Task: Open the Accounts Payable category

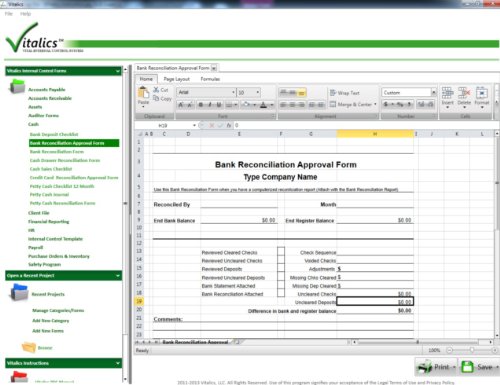Action: tap(47, 89)
